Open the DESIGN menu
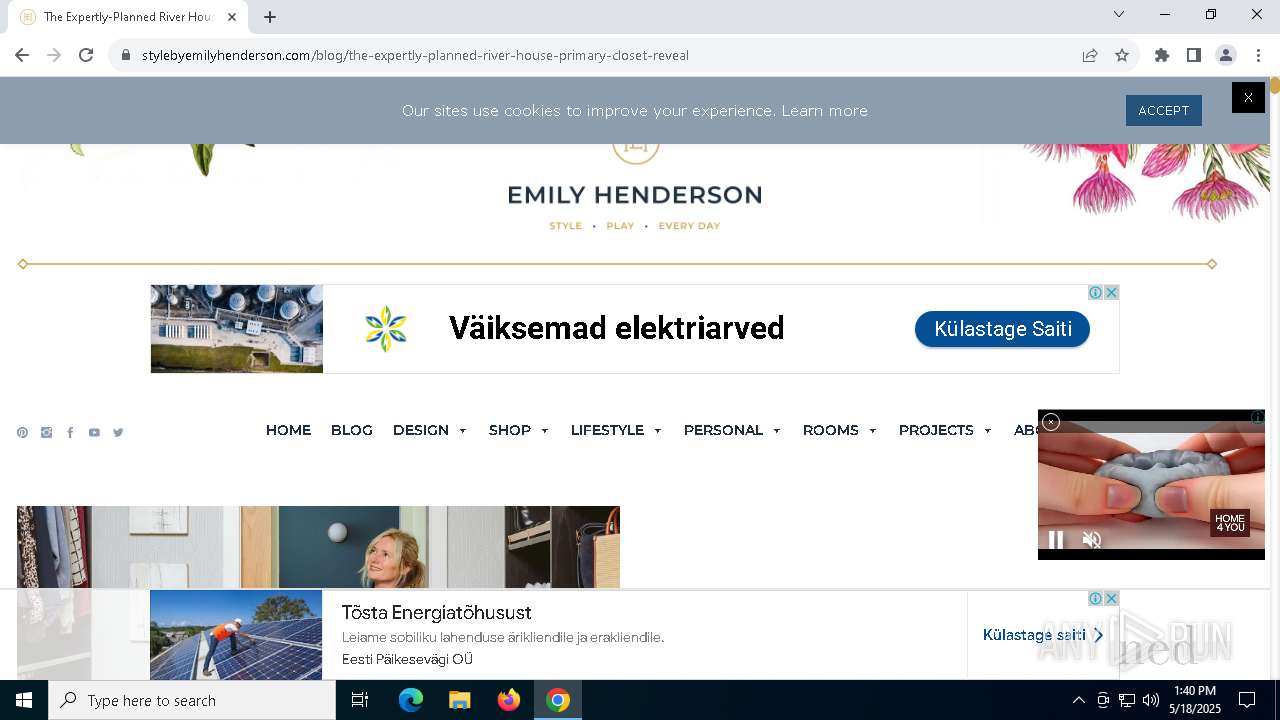Image resolution: width=1280 pixels, height=720 pixels. pyautogui.click(x=421, y=430)
